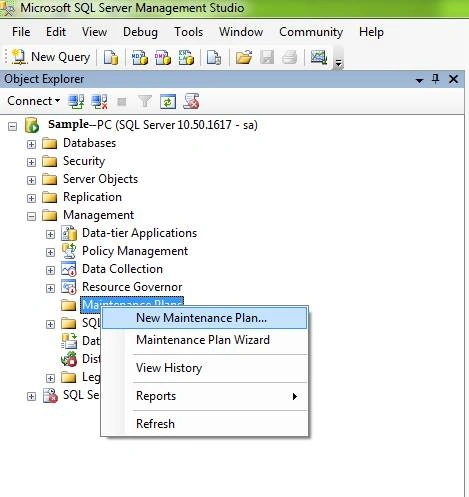The height and width of the screenshot is (497, 469).
Task: Select the Sample--PC server node
Action: point(153,125)
